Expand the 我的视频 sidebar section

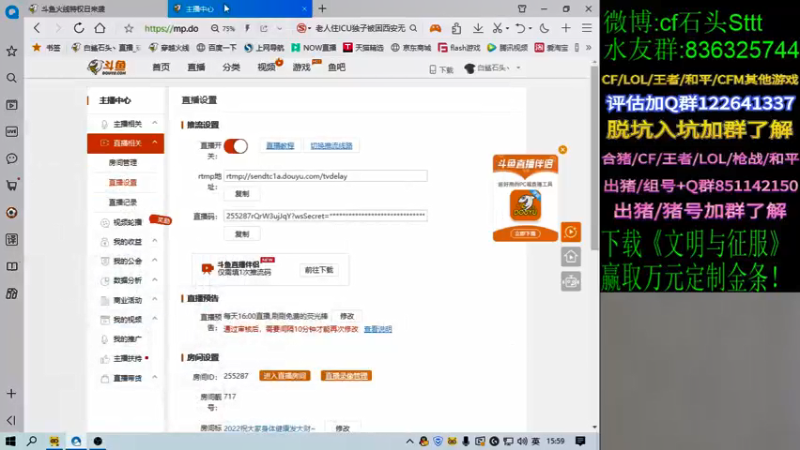click(155, 319)
